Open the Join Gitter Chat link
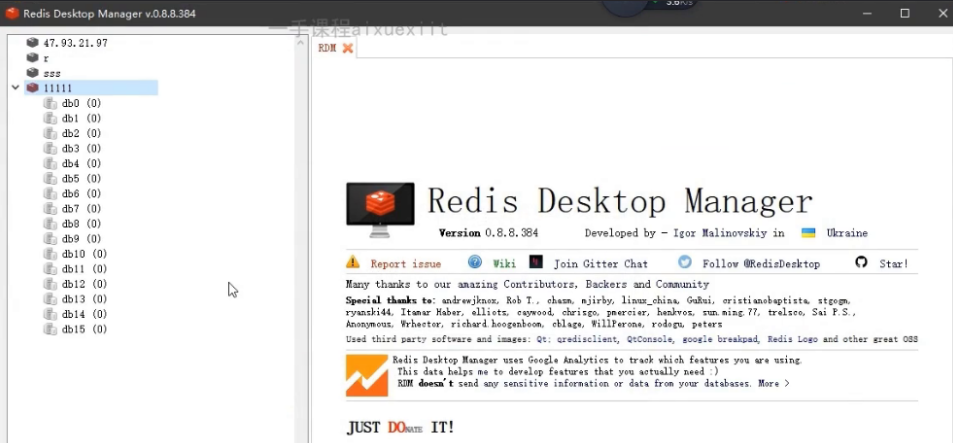Viewport: 953px width, 443px height. point(600,264)
